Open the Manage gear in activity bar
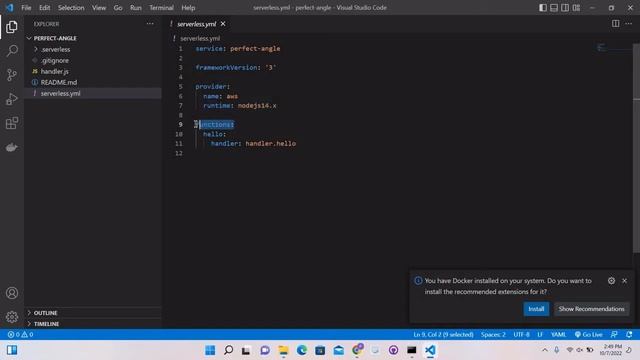The image size is (640, 360). [12, 316]
